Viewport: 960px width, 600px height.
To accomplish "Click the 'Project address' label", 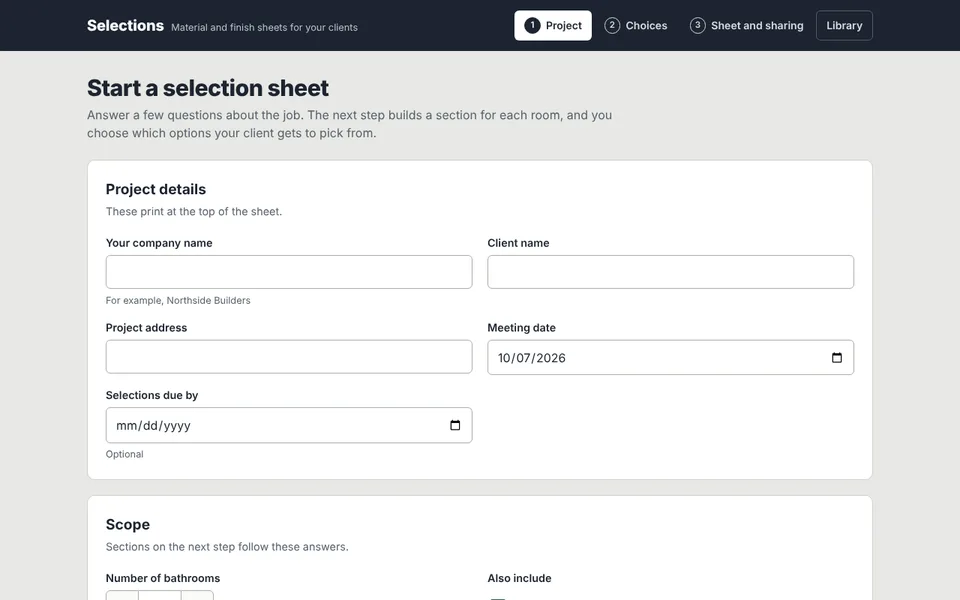I will [146, 328].
